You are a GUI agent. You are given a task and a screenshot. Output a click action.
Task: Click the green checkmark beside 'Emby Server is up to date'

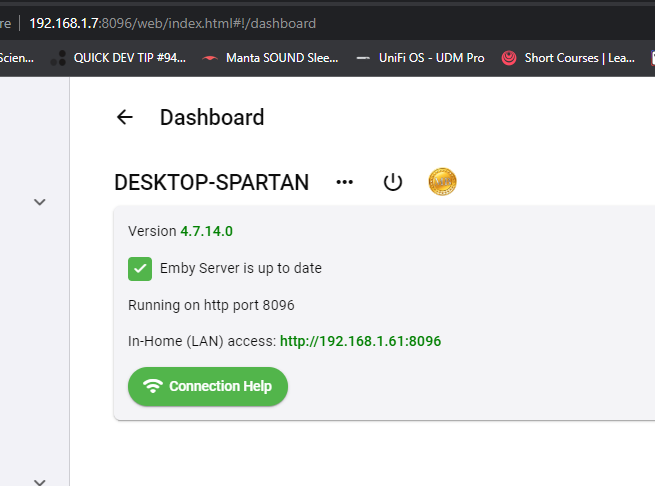(x=140, y=269)
